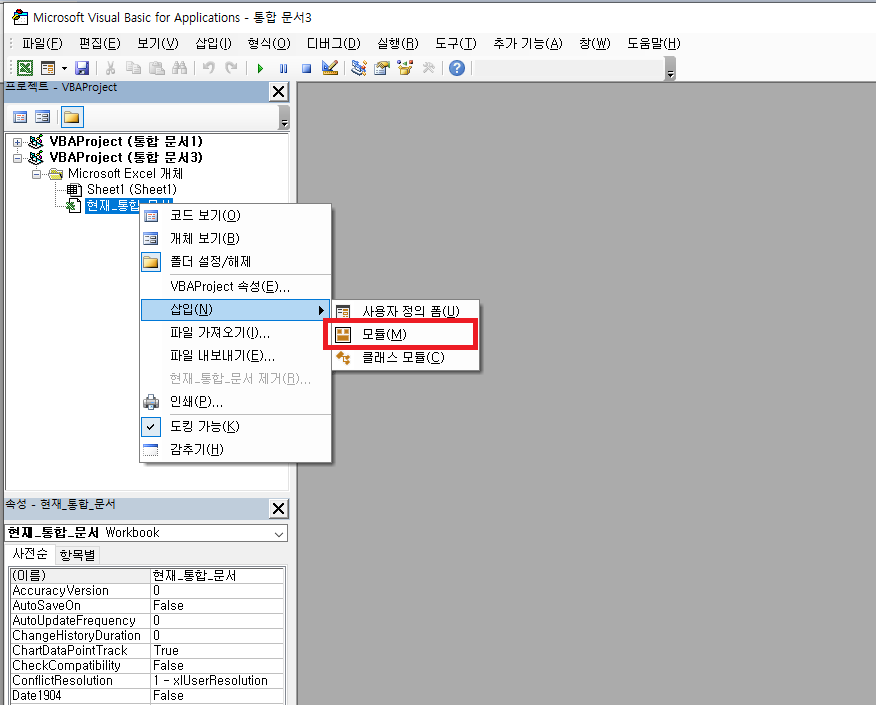This screenshot has height=705, width=876.
Task: Expand 삽입(N) submenu in context menu
Action: click(236, 309)
